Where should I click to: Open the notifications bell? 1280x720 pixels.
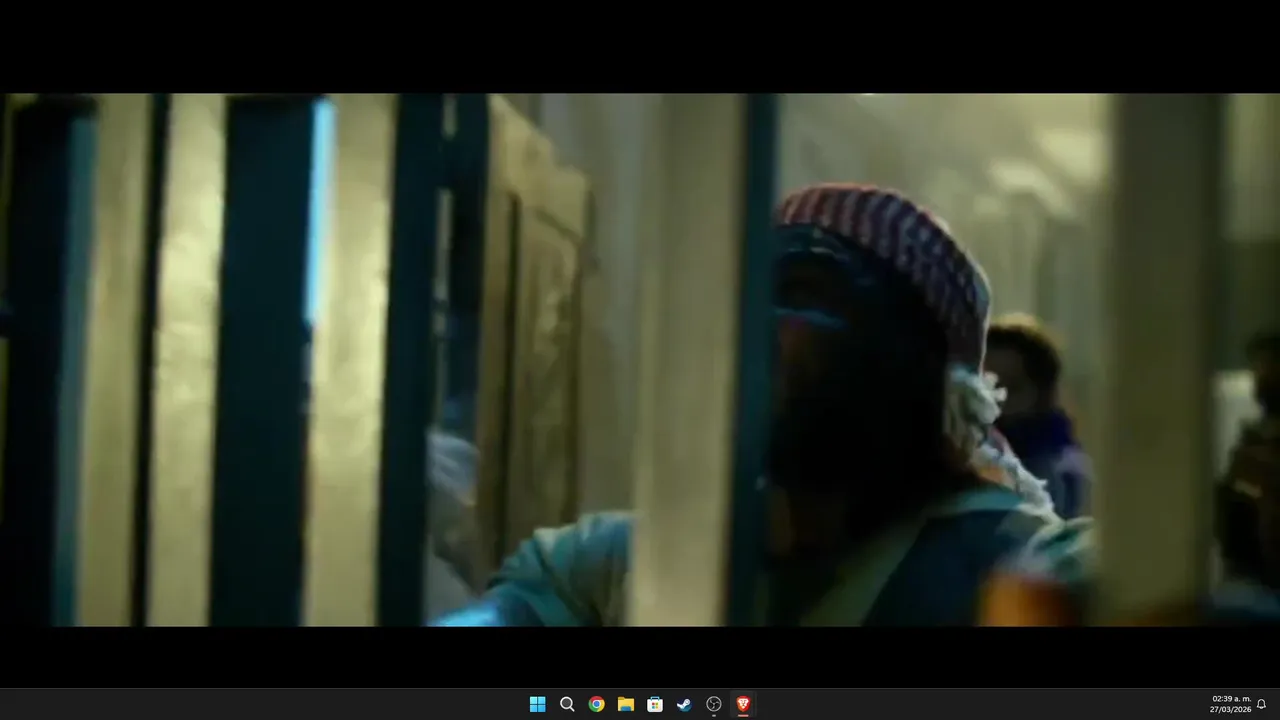click(1262, 704)
